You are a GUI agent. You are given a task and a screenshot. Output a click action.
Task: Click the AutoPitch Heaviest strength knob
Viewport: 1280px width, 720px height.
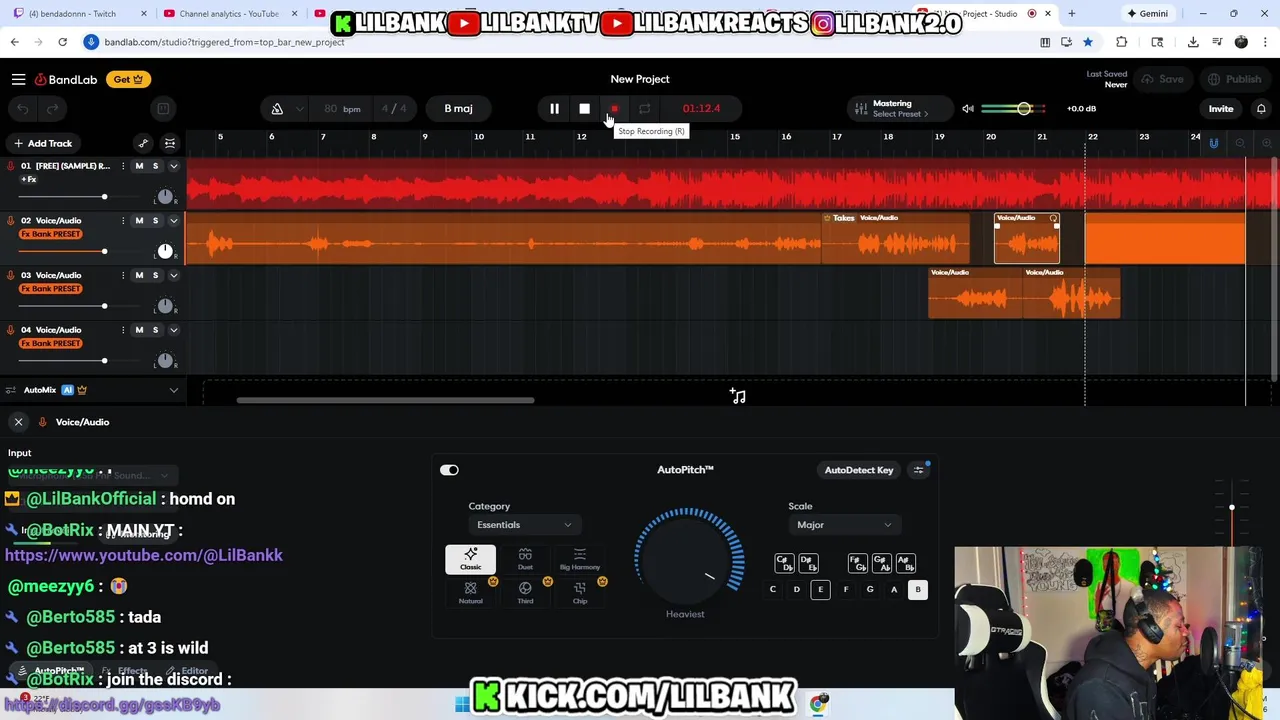[x=688, y=558]
